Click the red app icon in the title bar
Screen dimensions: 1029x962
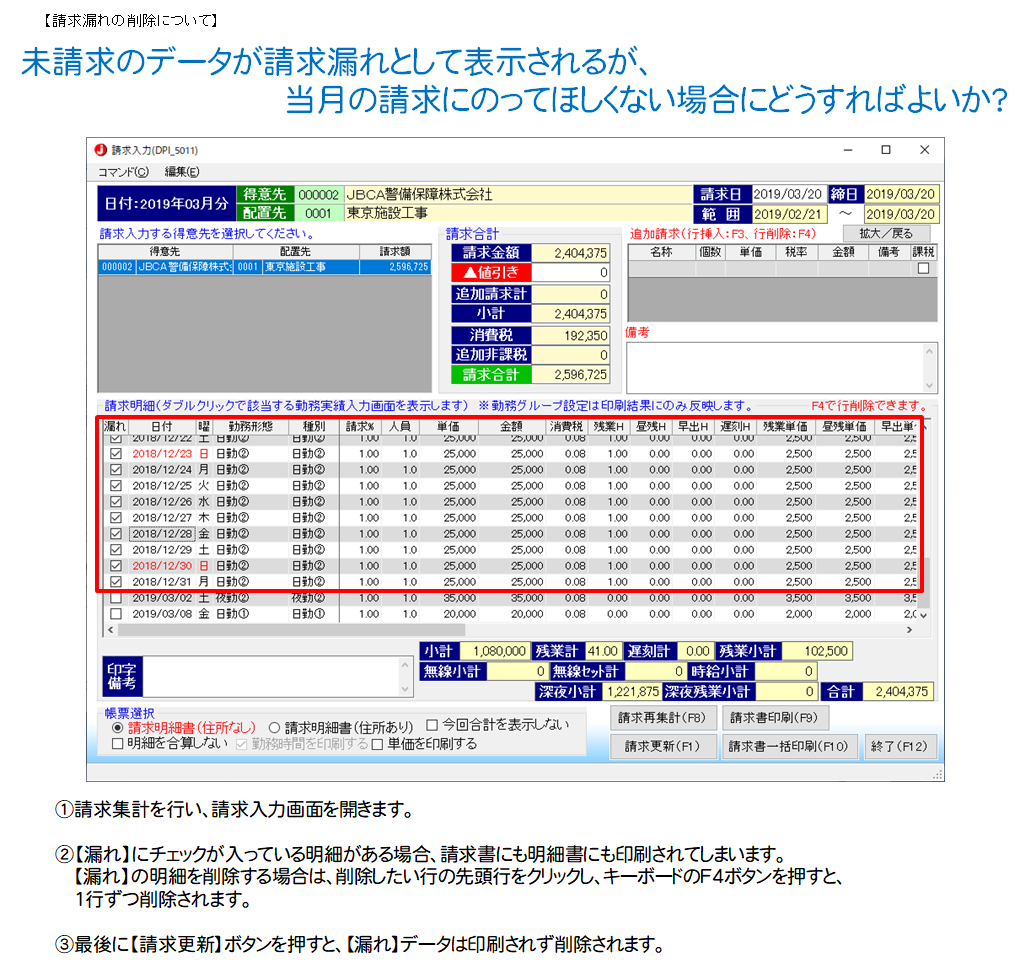(x=100, y=150)
